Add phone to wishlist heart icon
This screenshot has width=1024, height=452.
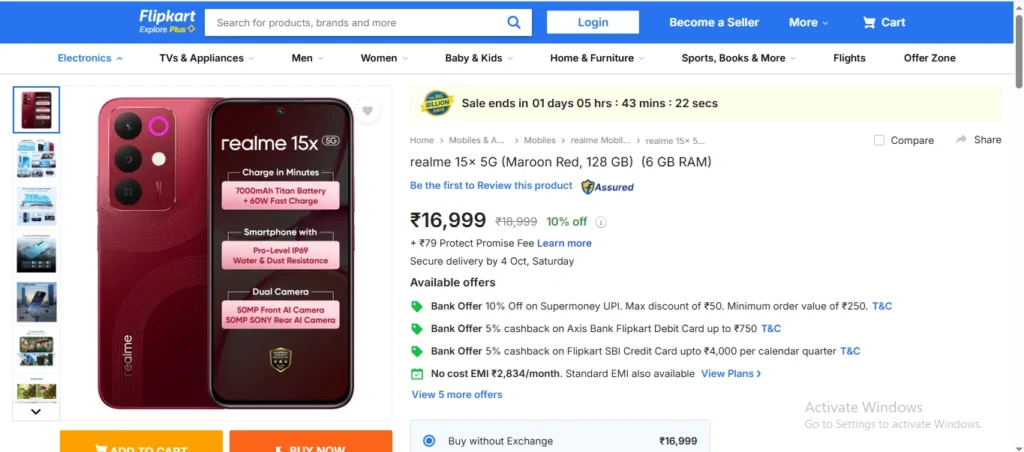(368, 111)
